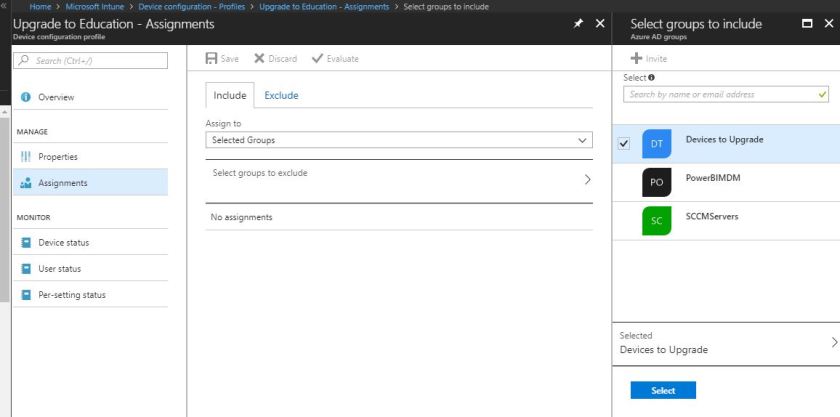Click the User status icon

click(x=26, y=269)
